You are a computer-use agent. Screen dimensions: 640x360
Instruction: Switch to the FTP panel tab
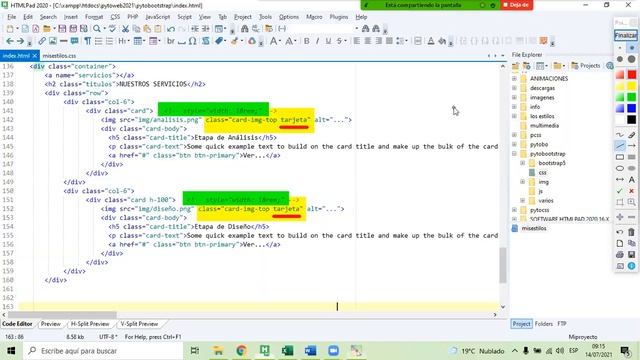[562, 324]
